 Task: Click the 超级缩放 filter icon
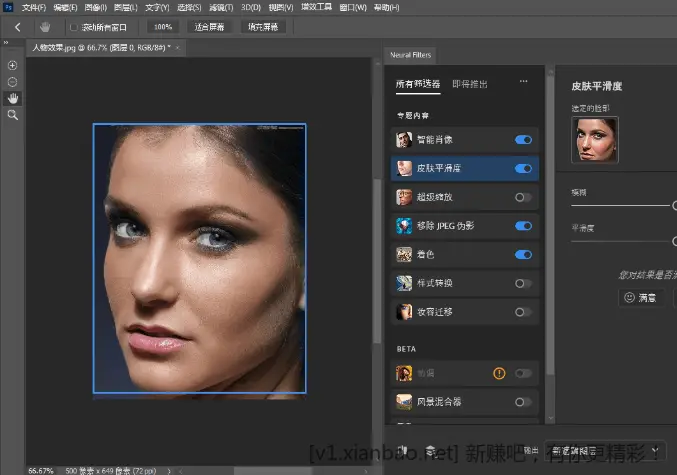[x=404, y=197]
